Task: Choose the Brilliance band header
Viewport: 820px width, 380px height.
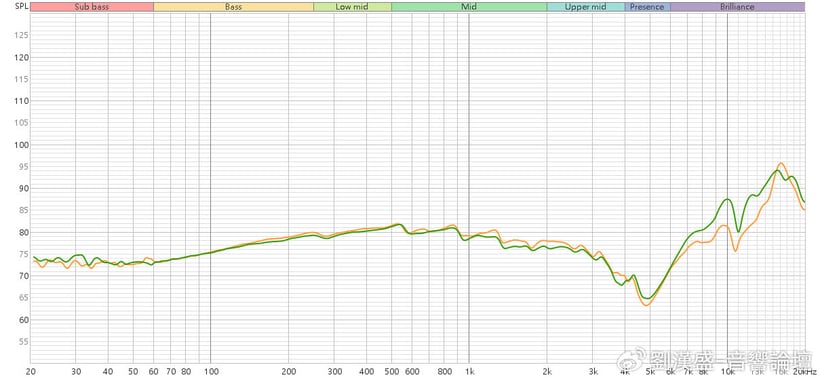Action: 737,7
